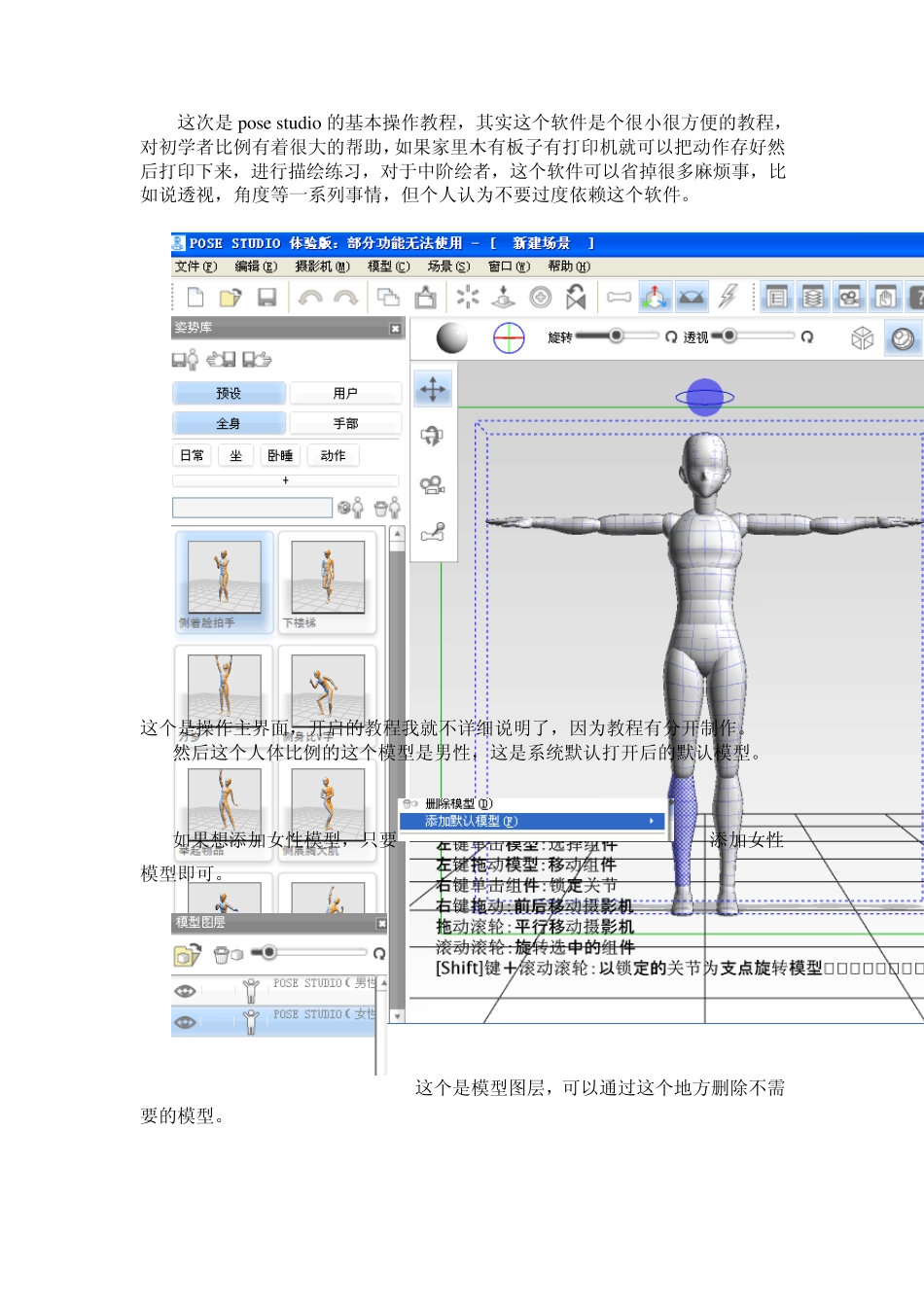Screen dimensions: 924x1307
Task: Adjust the 透视 slider handle
Action: coord(729,336)
